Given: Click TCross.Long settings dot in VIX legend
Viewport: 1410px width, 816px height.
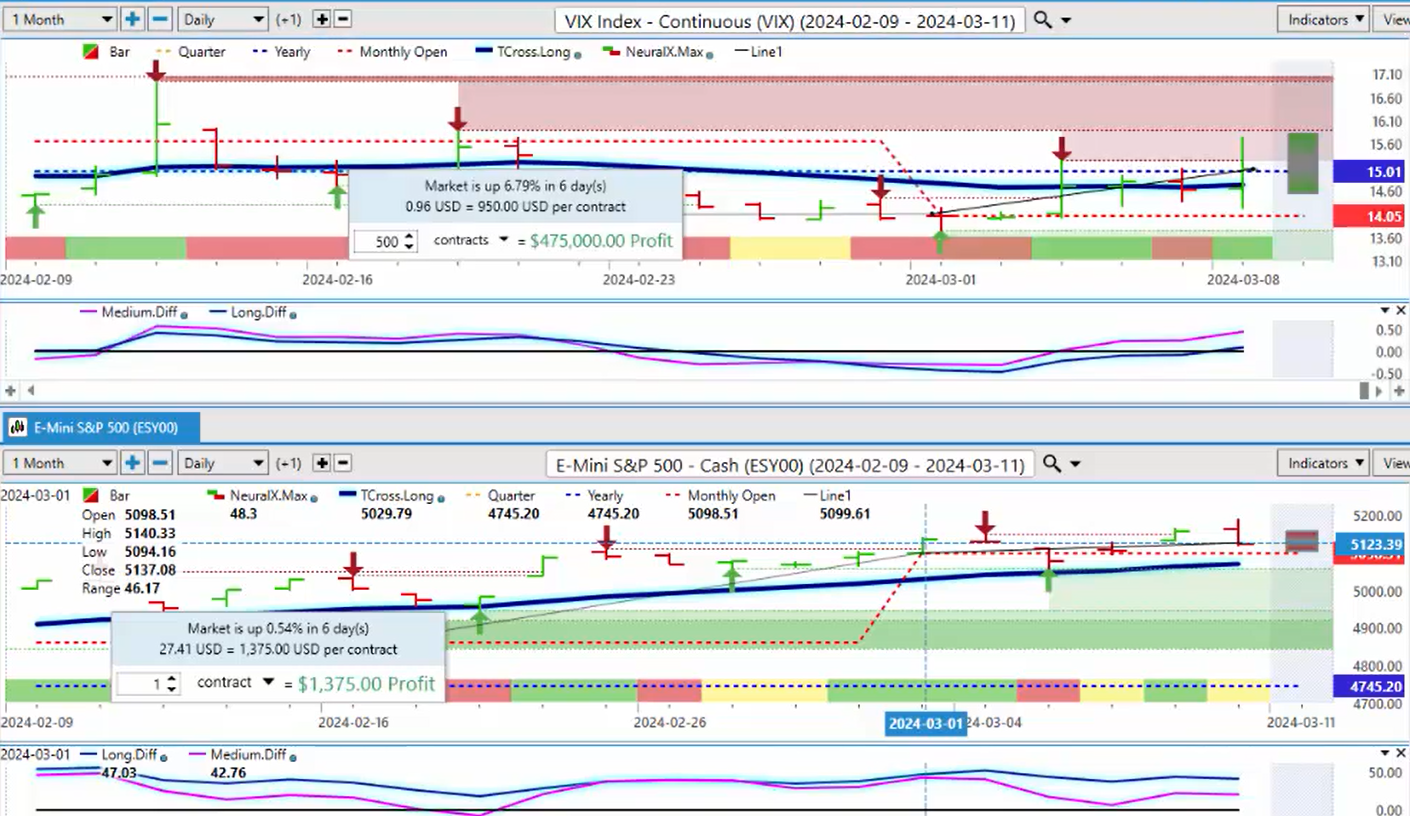Looking at the screenshot, I should (x=578, y=54).
